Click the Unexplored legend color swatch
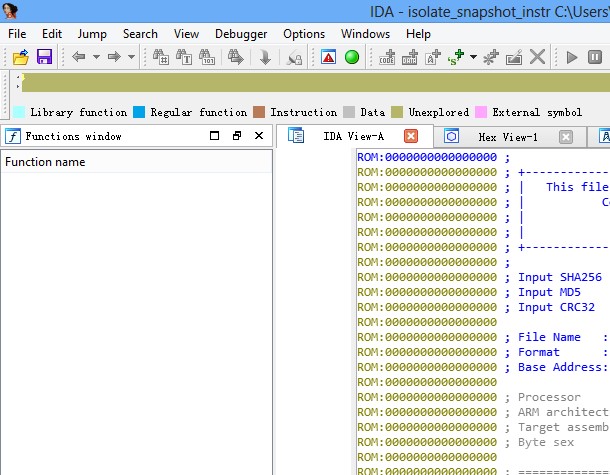The image size is (610, 475). (x=397, y=112)
